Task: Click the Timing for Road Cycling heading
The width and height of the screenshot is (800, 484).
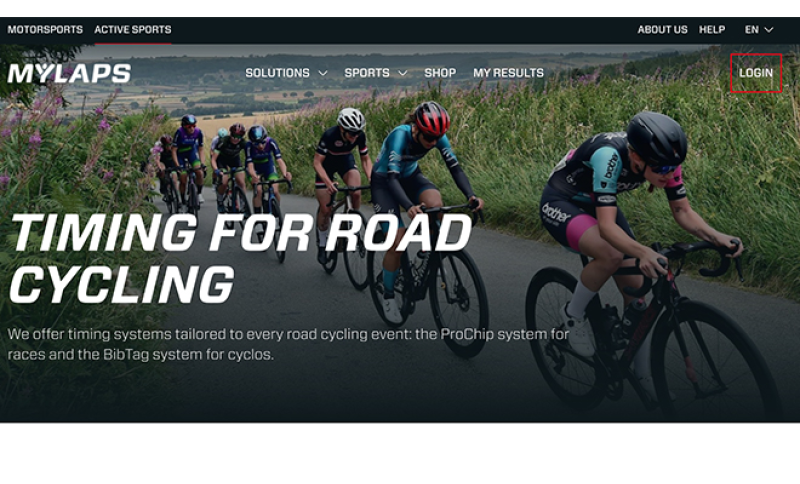Action: pos(240,259)
